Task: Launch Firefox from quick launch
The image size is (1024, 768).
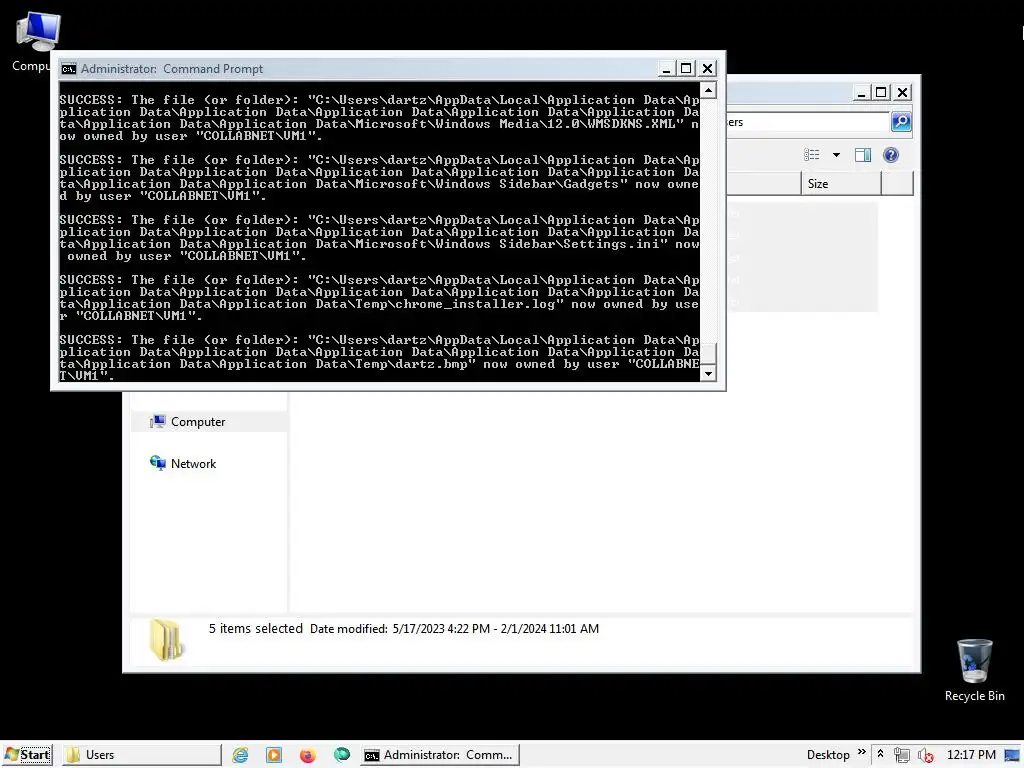Action: point(308,755)
